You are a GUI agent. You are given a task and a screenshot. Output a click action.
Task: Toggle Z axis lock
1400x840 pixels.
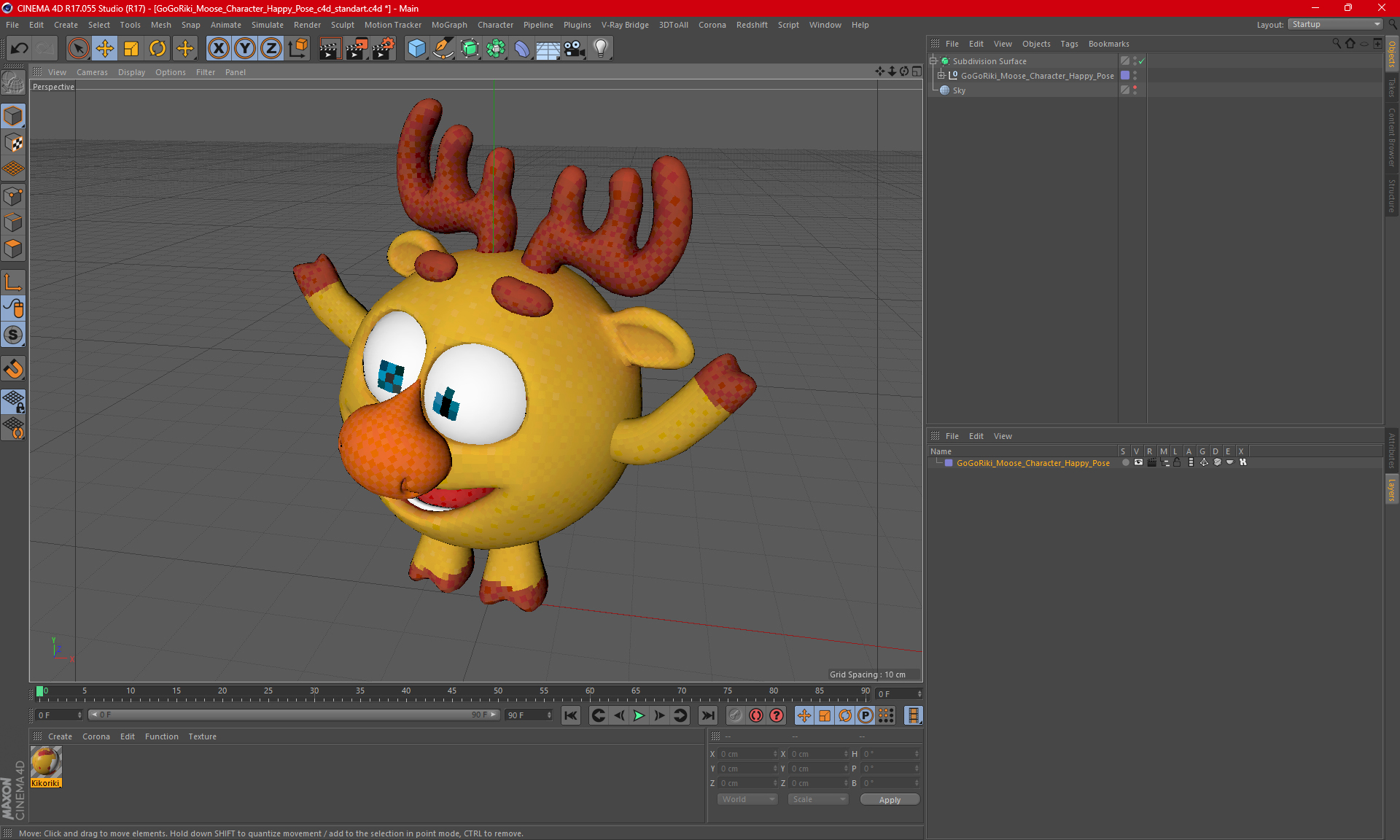[x=271, y=49]
